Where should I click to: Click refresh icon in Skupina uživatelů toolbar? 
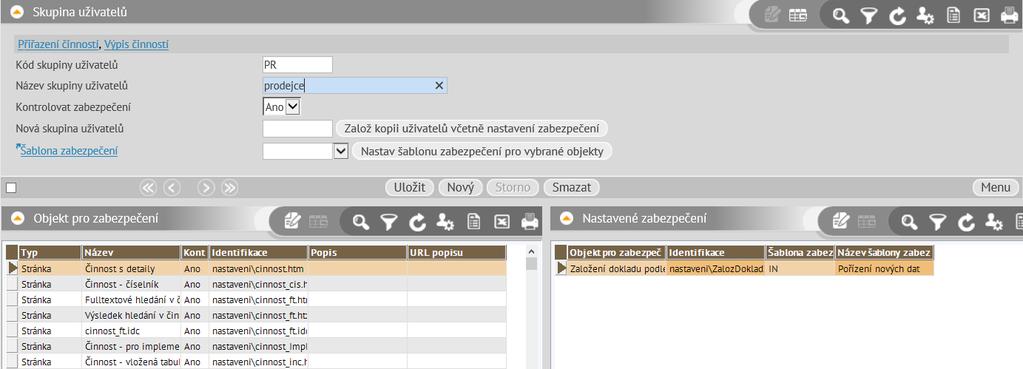[897, 16]
